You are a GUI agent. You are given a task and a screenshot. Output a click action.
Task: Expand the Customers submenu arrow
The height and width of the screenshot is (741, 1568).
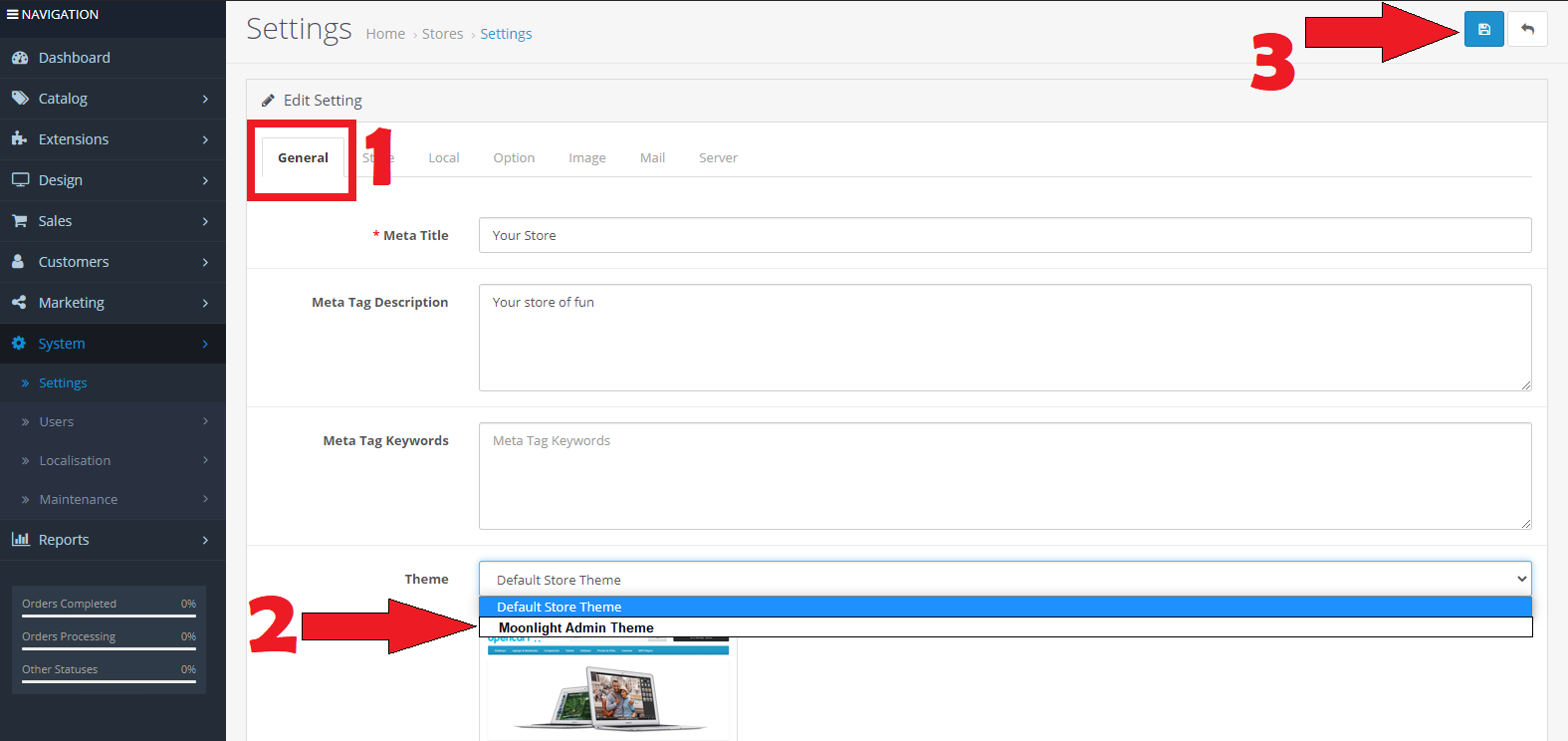(x=205, y=262)
